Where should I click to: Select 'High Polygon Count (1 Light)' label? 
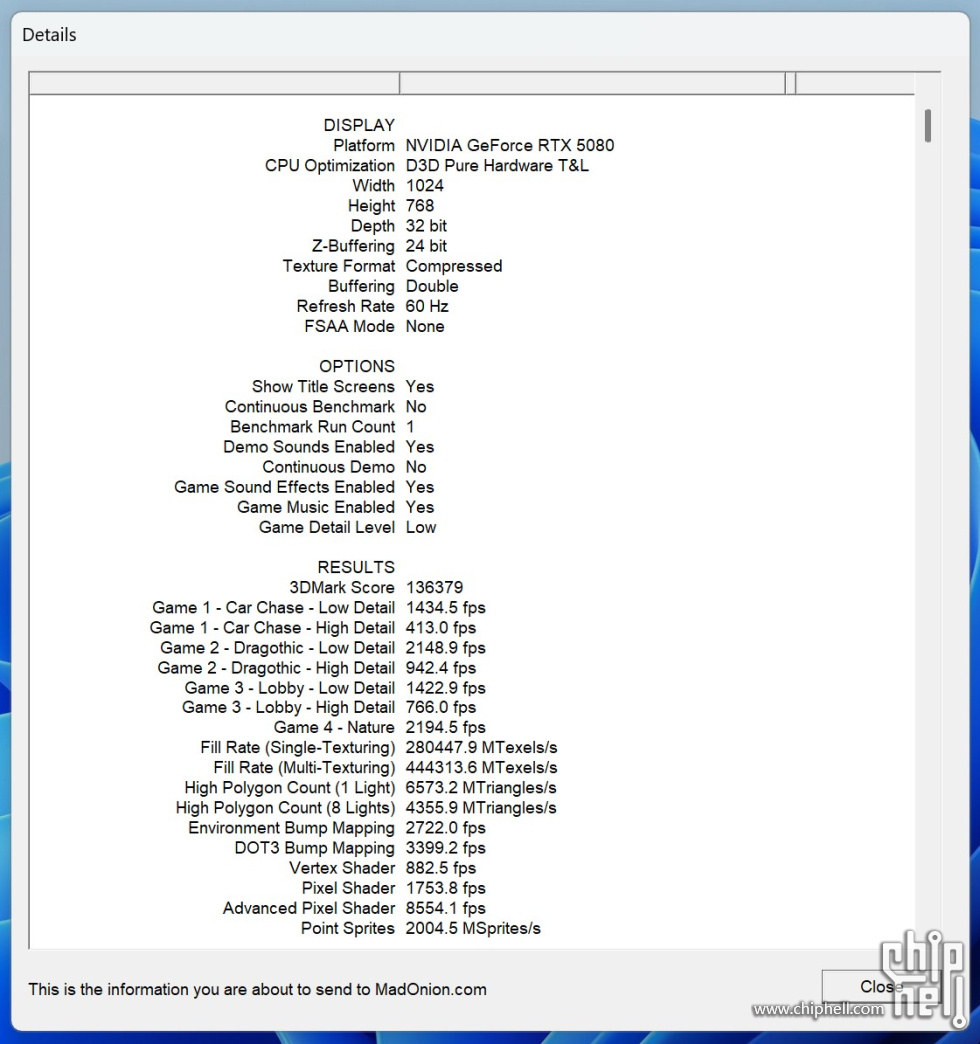(290, 788)
